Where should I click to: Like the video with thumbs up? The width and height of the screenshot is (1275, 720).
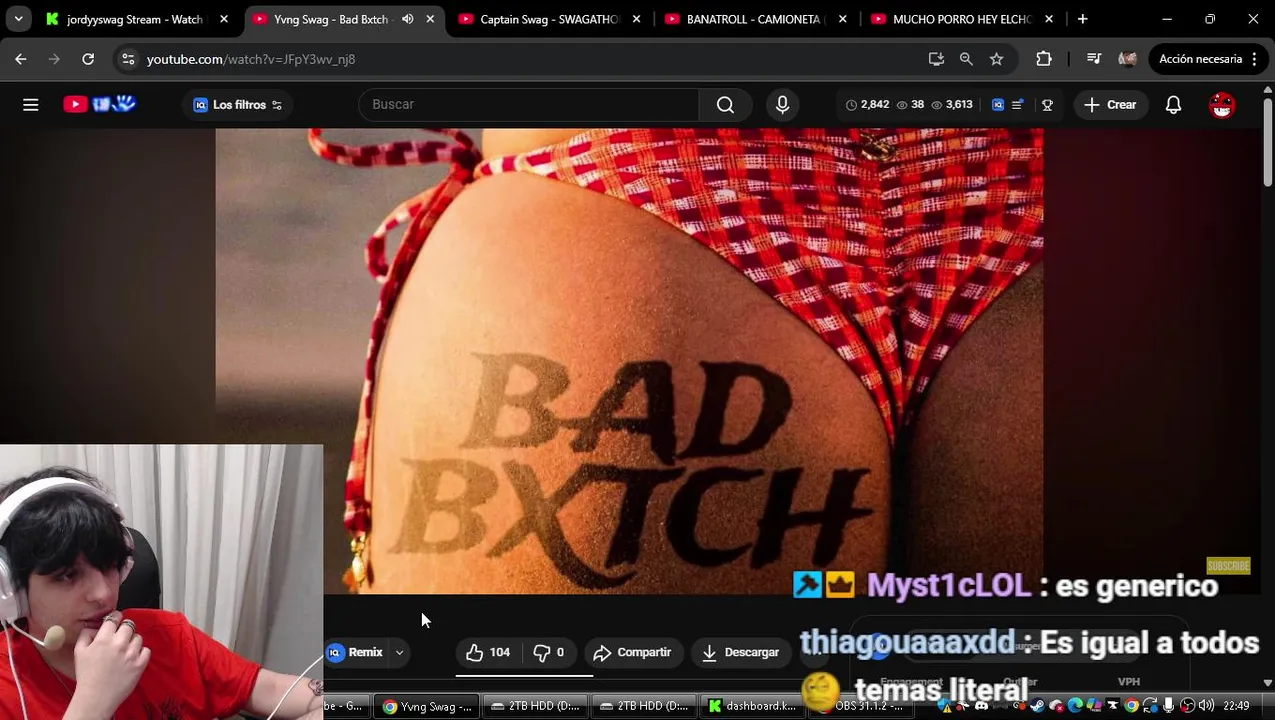488,652
